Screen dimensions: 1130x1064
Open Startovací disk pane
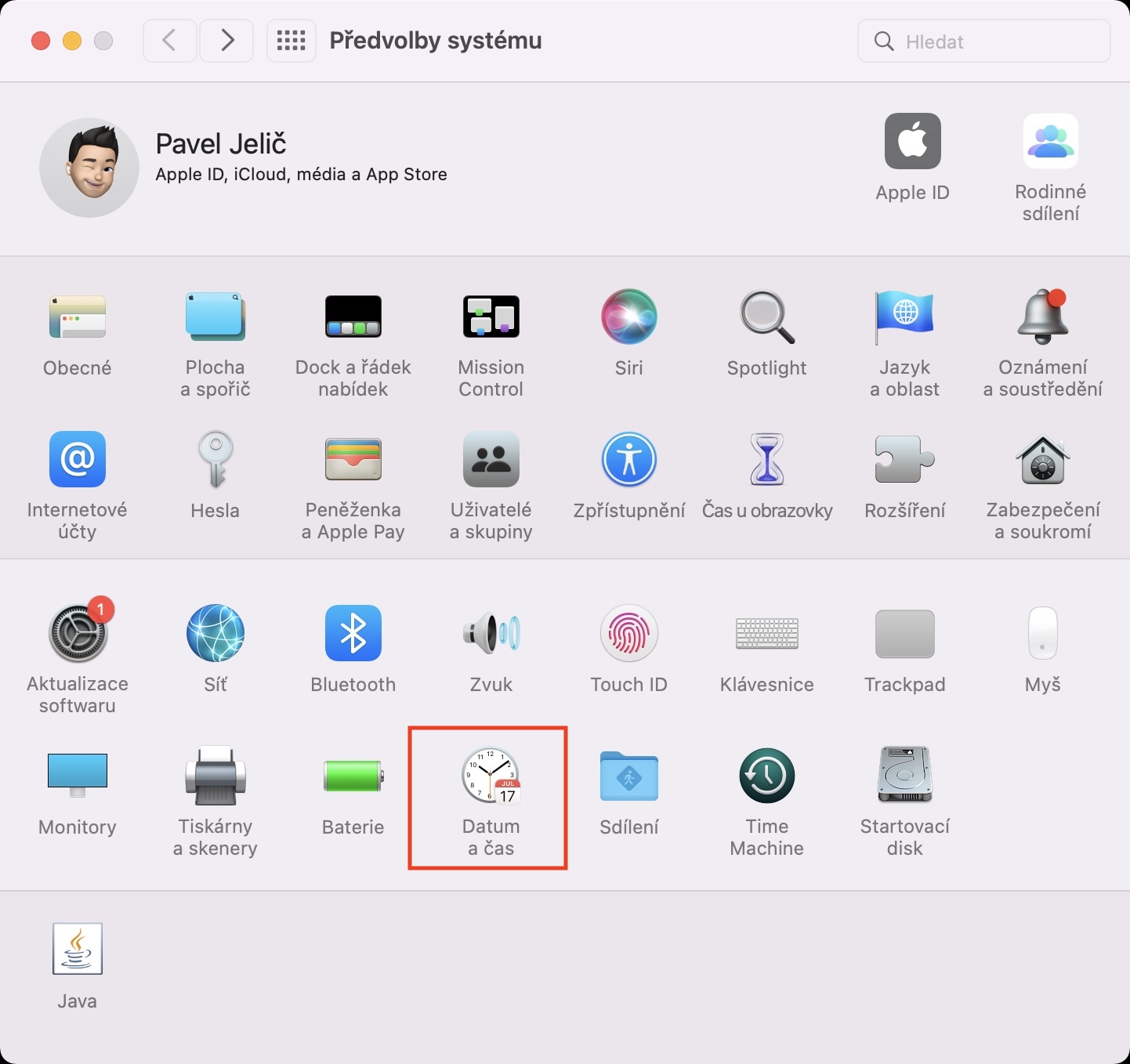point(905,776)
